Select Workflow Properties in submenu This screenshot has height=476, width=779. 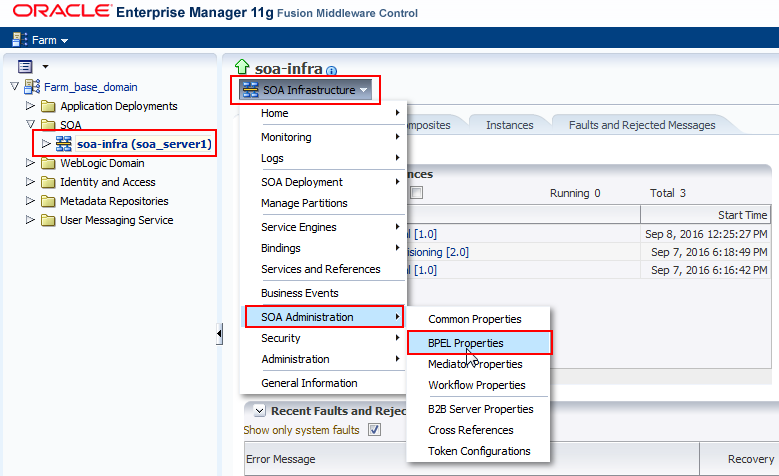[x=476, y=385]
